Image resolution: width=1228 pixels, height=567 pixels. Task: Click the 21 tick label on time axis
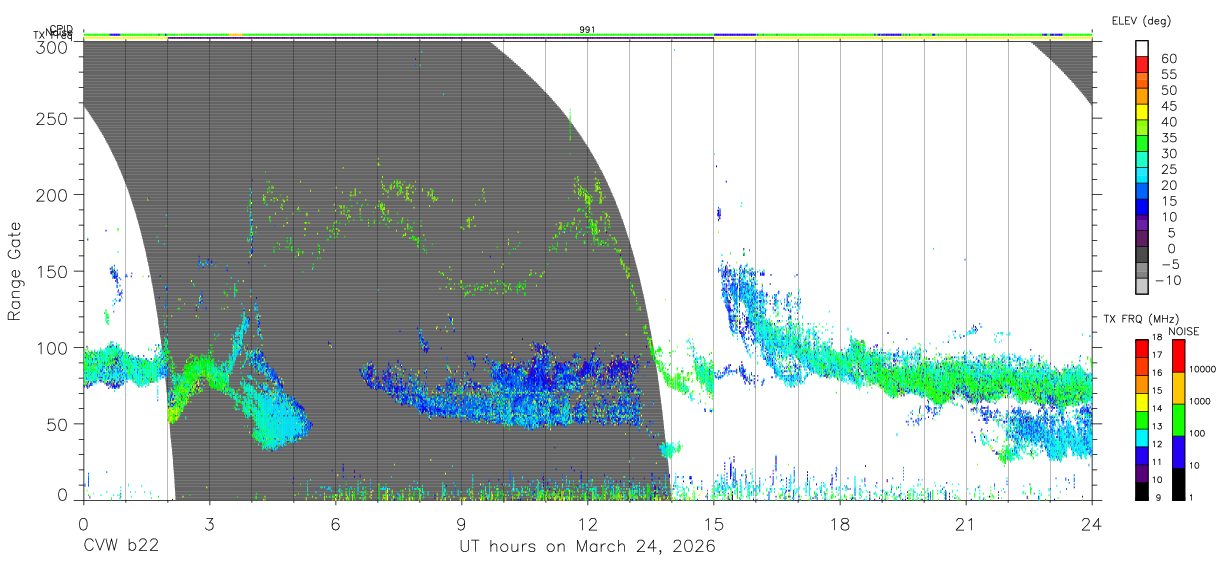965,524
